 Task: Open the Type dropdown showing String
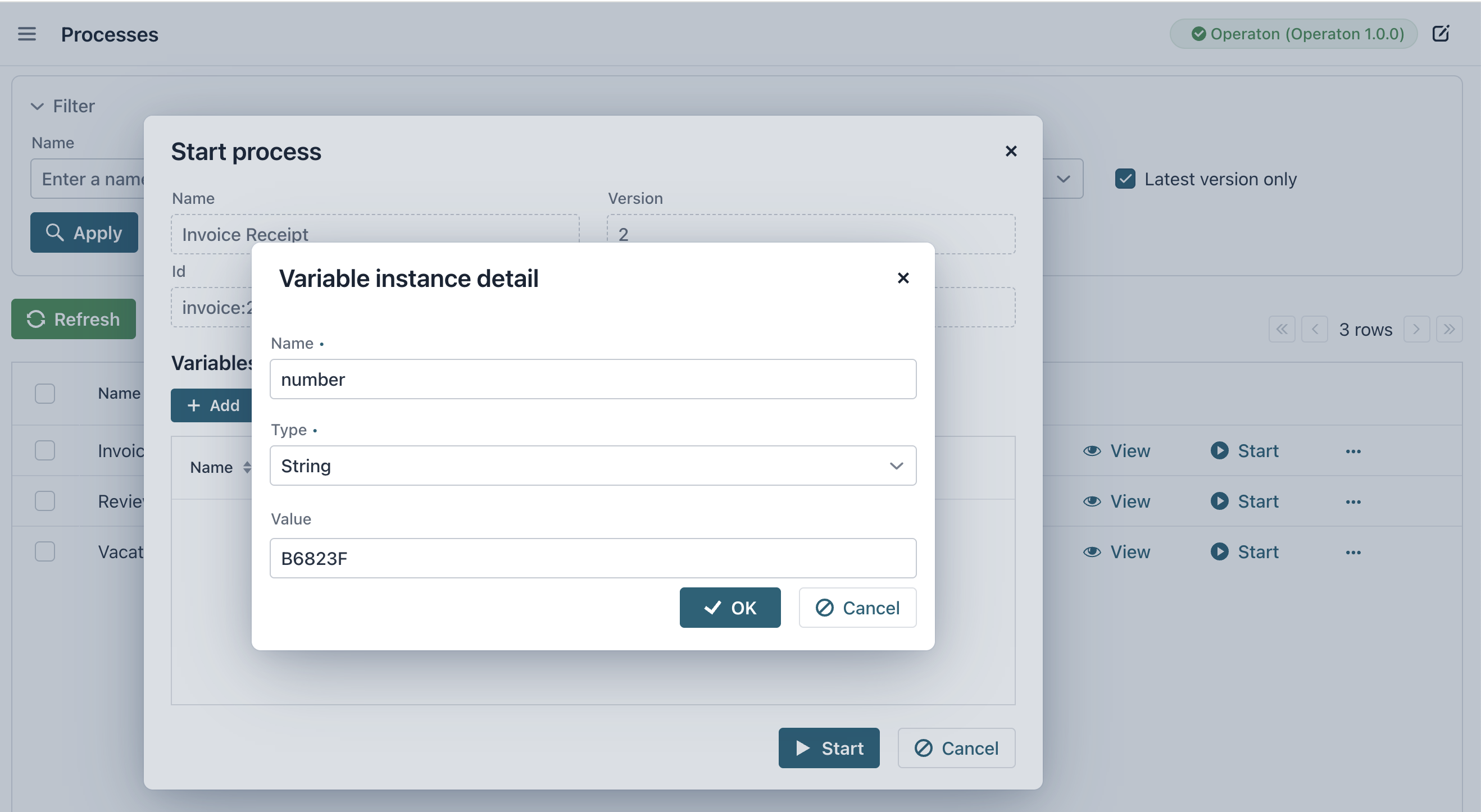point(592,466)
